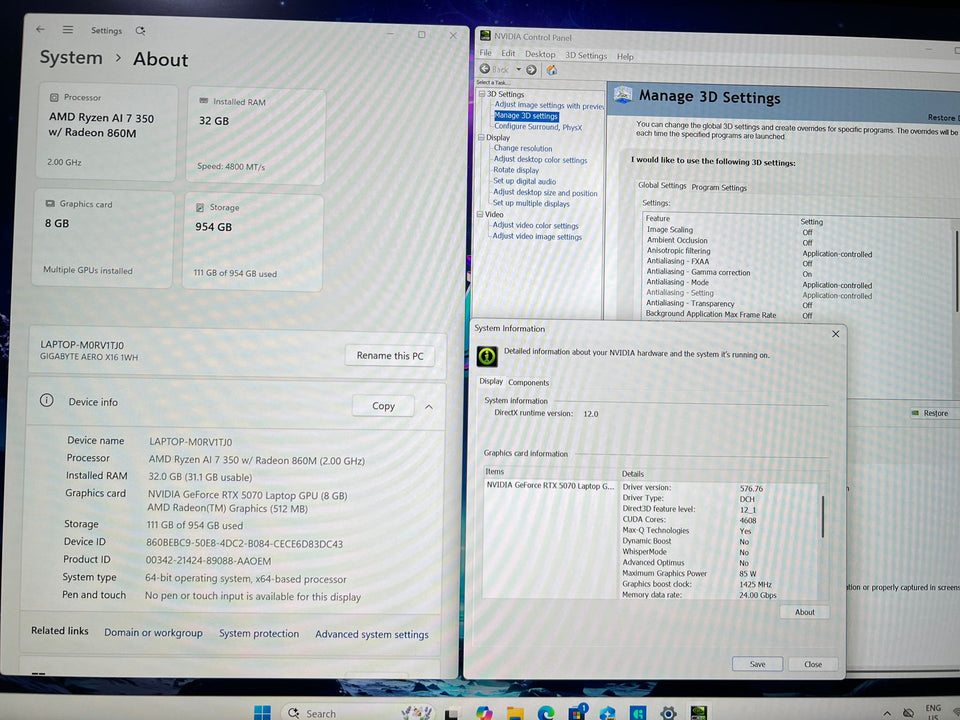
Task: Click NVIDIA Control Panel taskbar icon
Action: [x=699, y=713]
